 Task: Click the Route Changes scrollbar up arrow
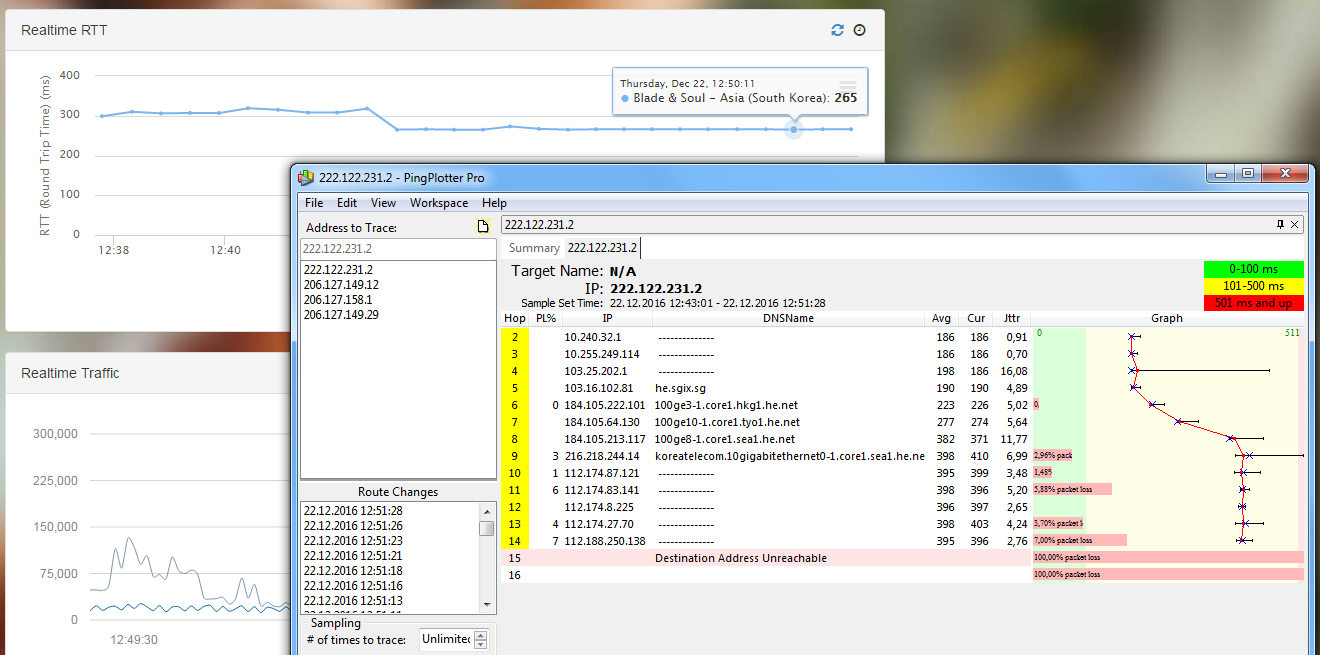487,510
